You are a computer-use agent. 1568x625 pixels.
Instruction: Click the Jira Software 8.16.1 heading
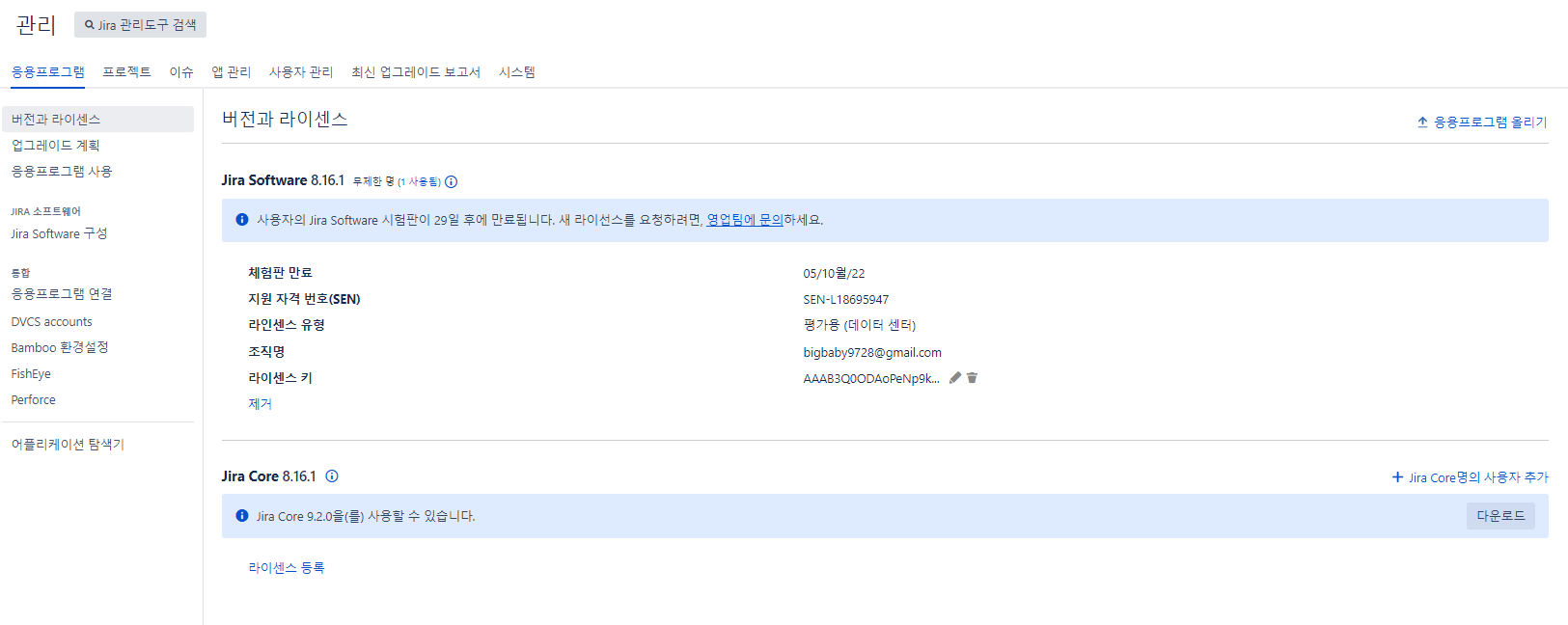(283, 180)
